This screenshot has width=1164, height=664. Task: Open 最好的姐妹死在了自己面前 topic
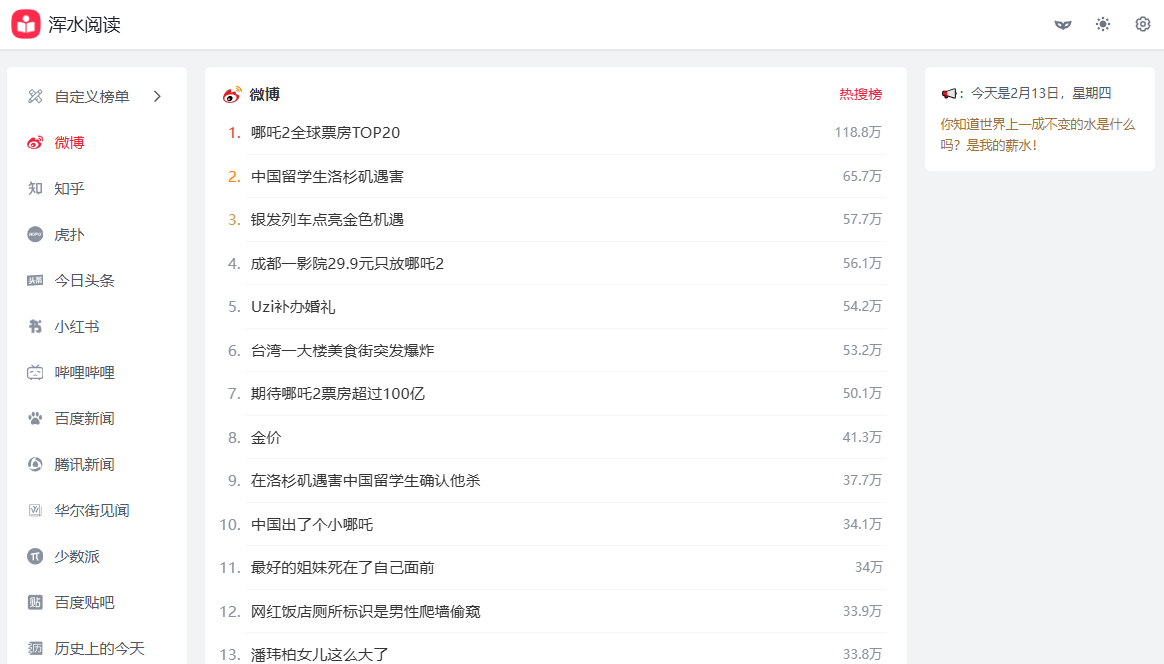(x=342, y=567)
